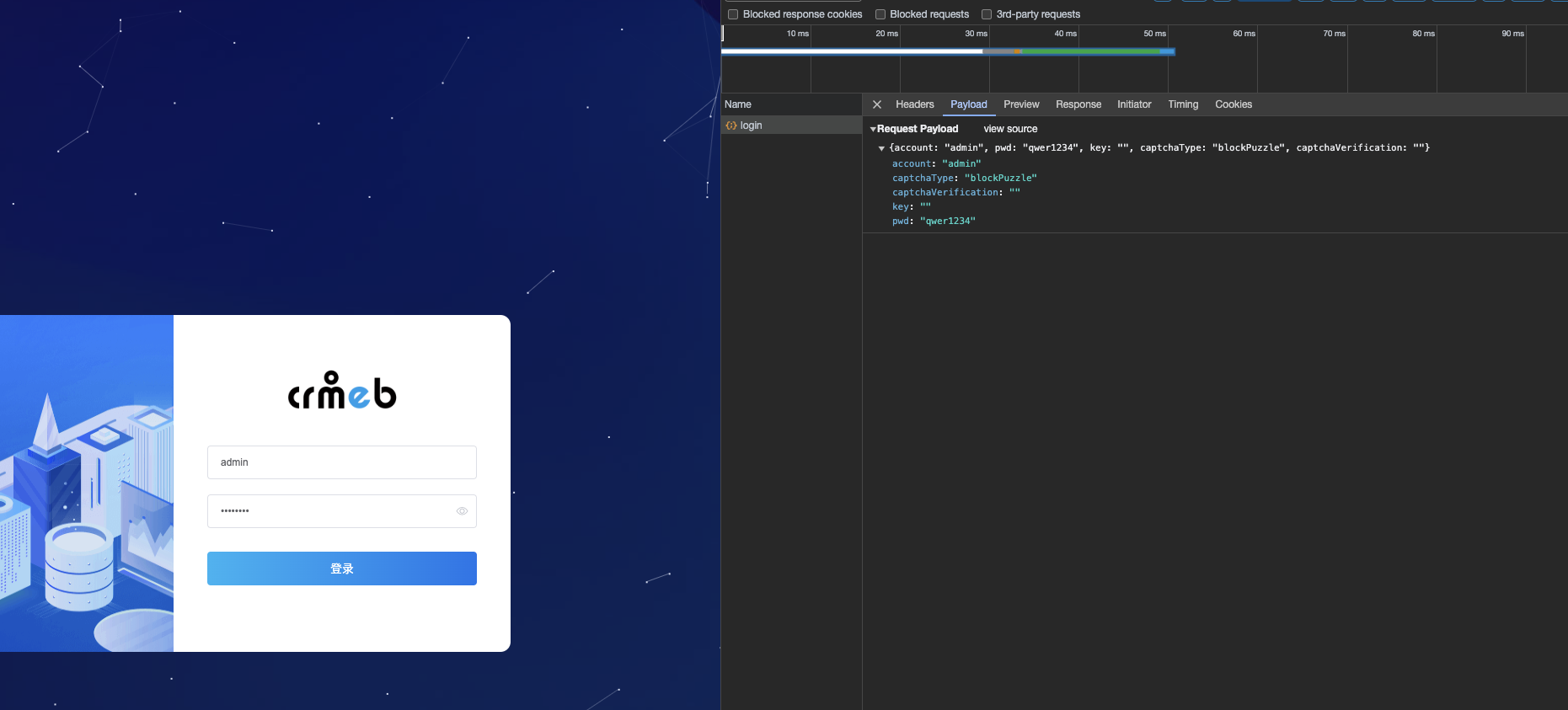Select the login request JSON icon

pos(730,125)
